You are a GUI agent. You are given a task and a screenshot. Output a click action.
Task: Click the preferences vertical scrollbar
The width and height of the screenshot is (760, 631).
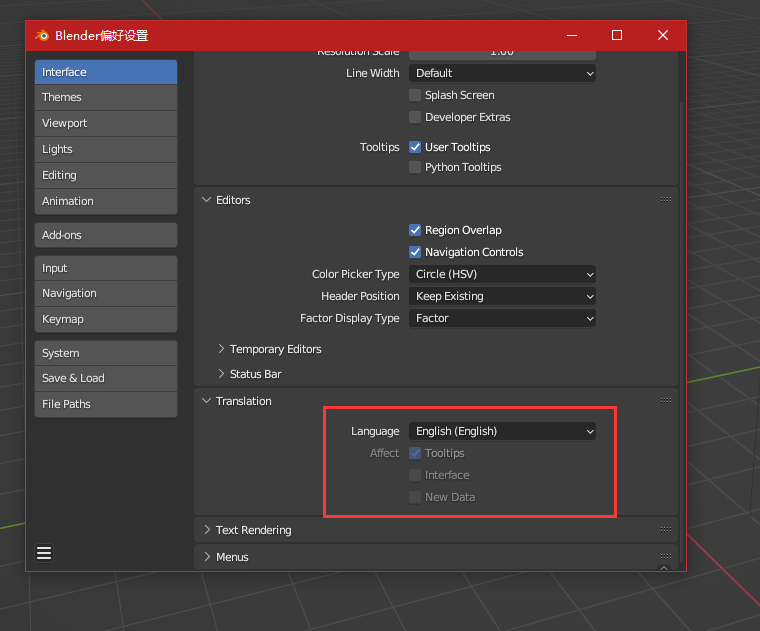(681, 330)
